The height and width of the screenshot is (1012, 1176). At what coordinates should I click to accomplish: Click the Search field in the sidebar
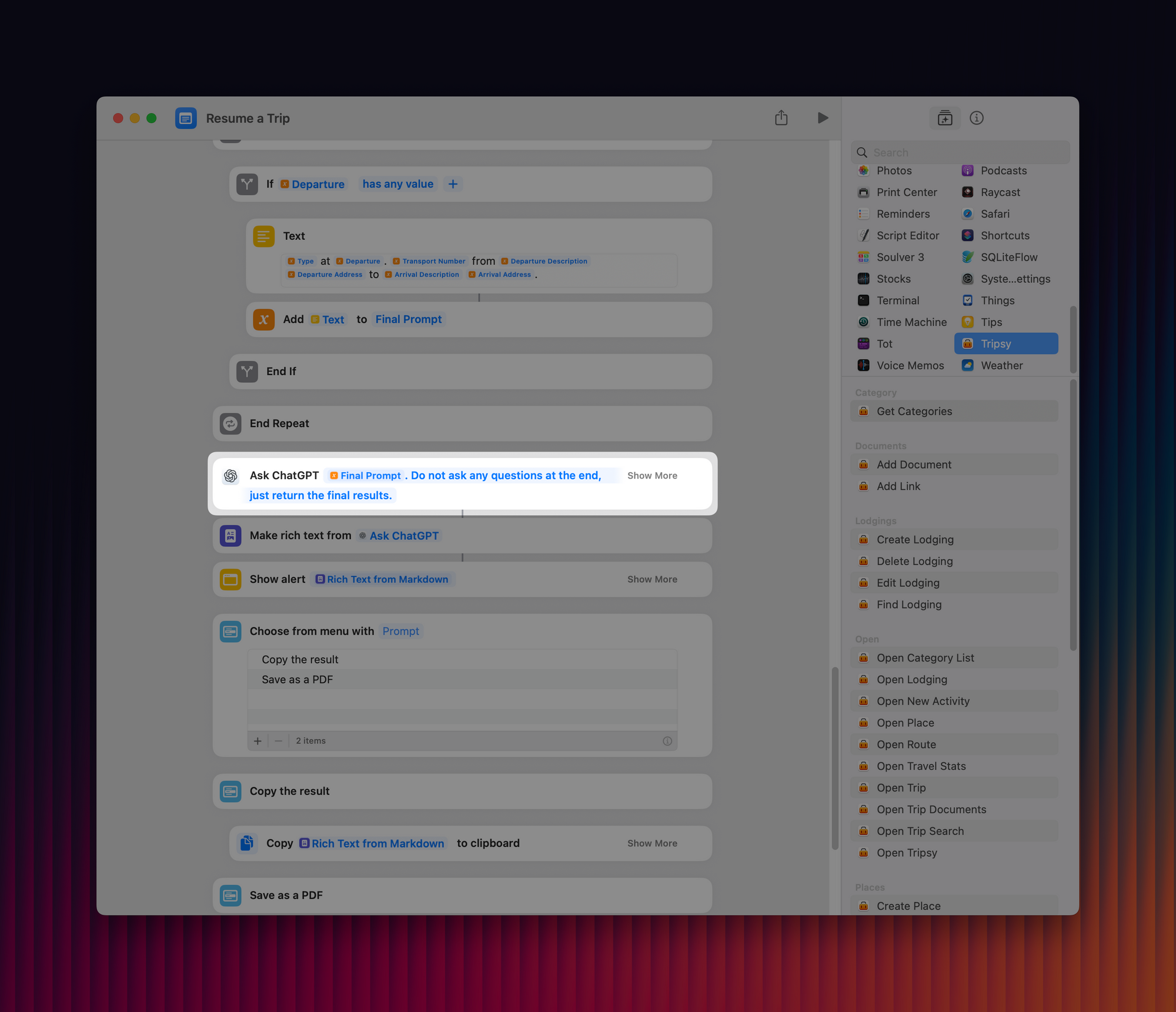coord(960,152)
